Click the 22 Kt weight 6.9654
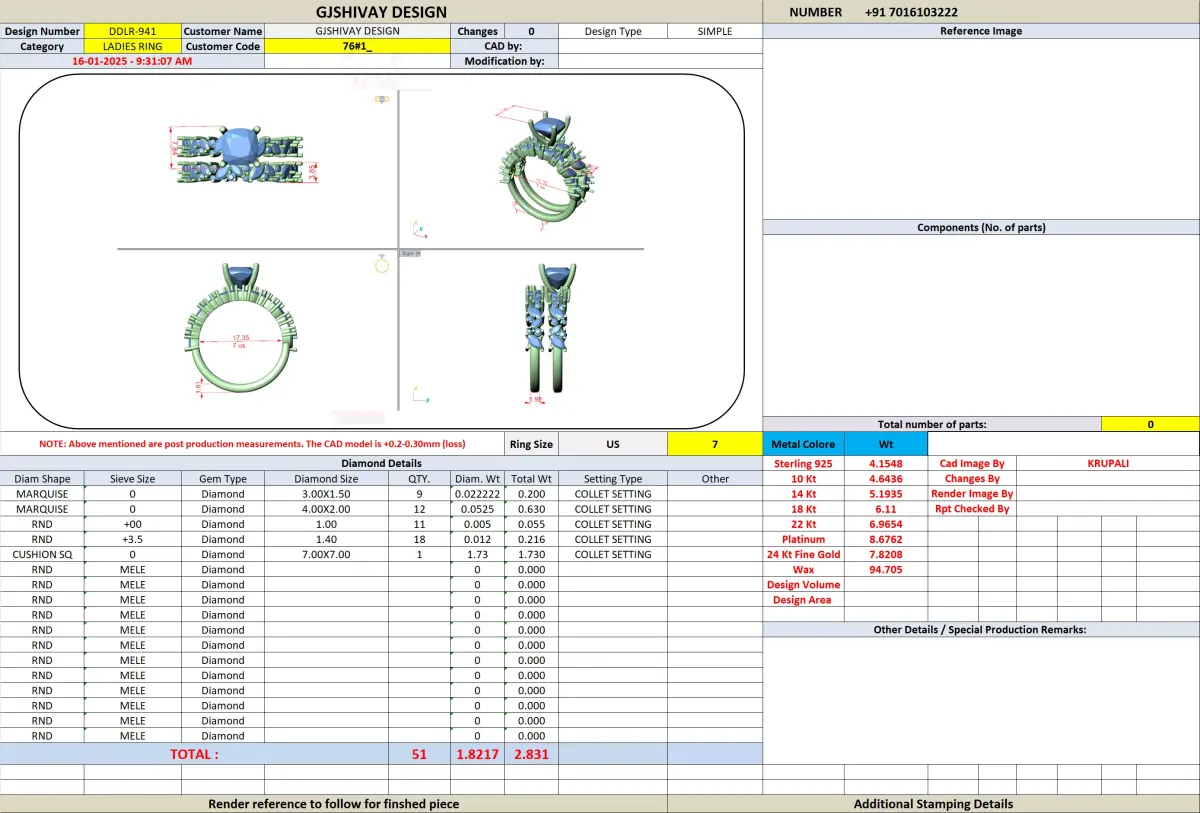The image size is (1200, 813). 886,524
